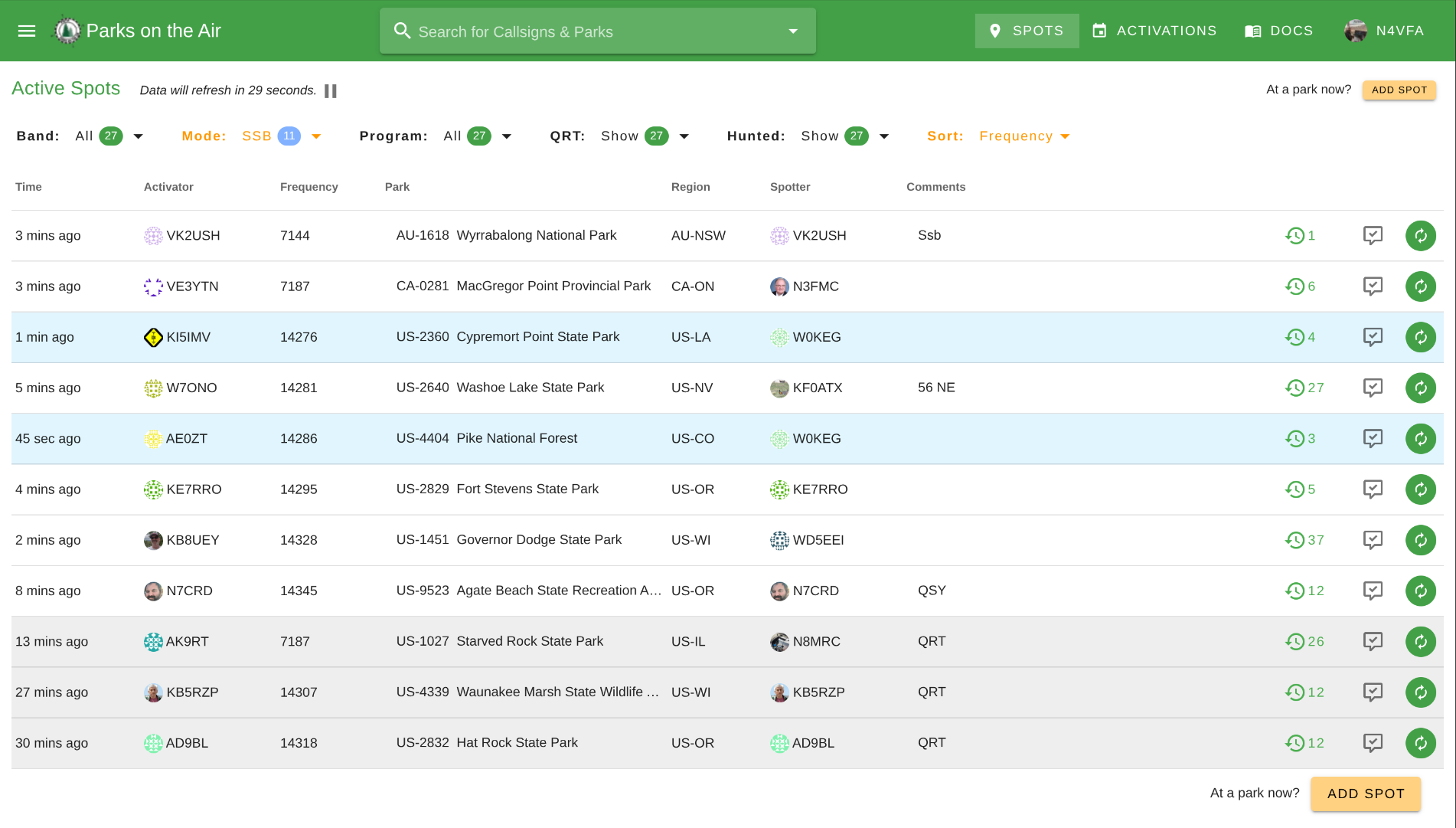Click the Parks on the Air logo
This screenshot has height=828, width=1456.
[67, 31]
